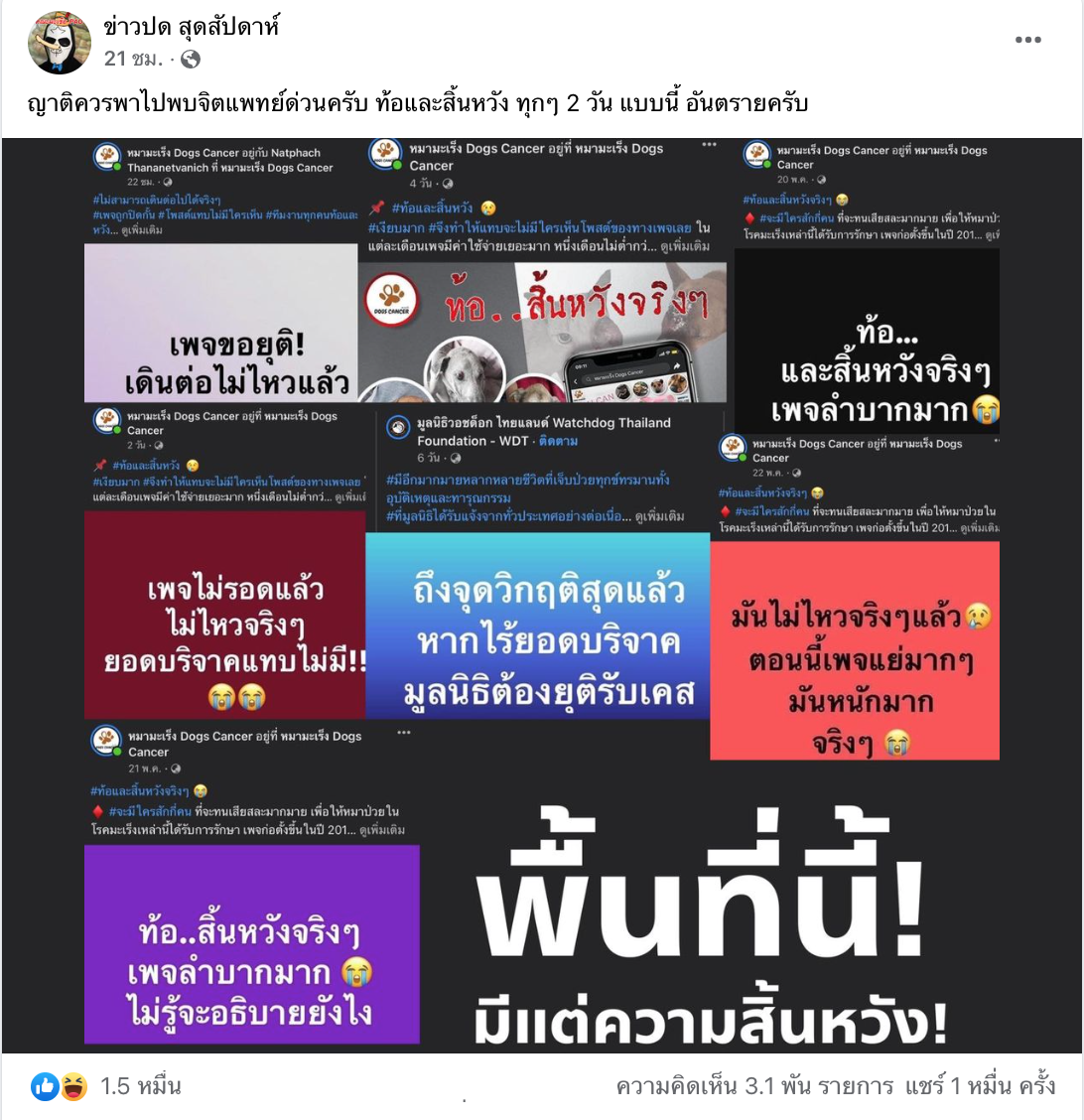Click the black ท้อ...และสิ้นหวังจริงๆ panel
The image size is (1084, 1120).
tap(867, 341)
